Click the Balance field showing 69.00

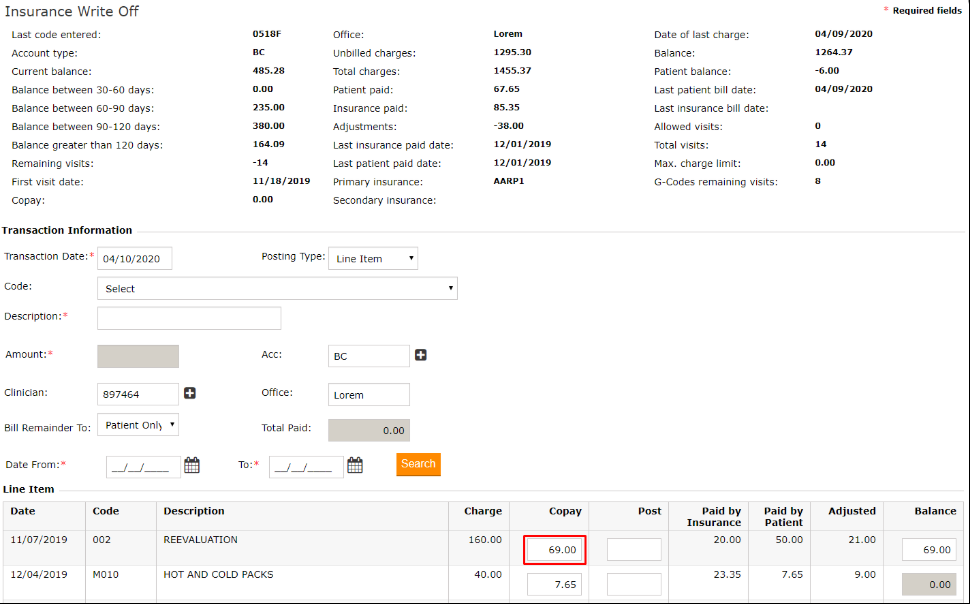pos(929,550)
